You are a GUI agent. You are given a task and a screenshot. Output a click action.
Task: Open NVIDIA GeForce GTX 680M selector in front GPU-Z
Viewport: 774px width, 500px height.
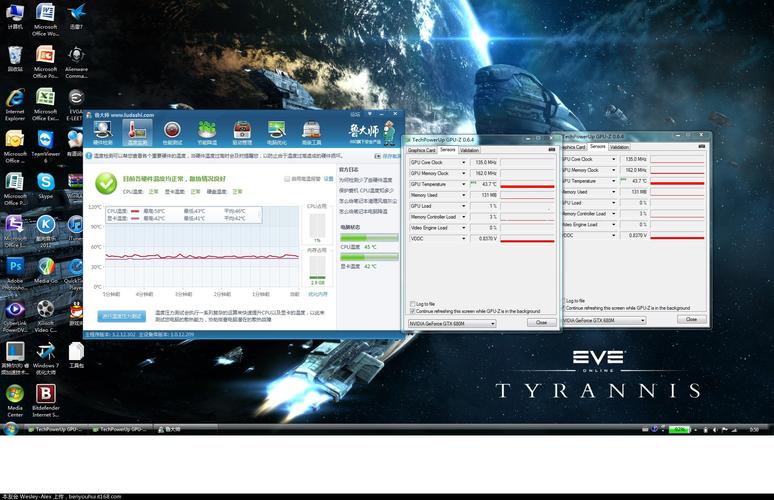(452, 323)
